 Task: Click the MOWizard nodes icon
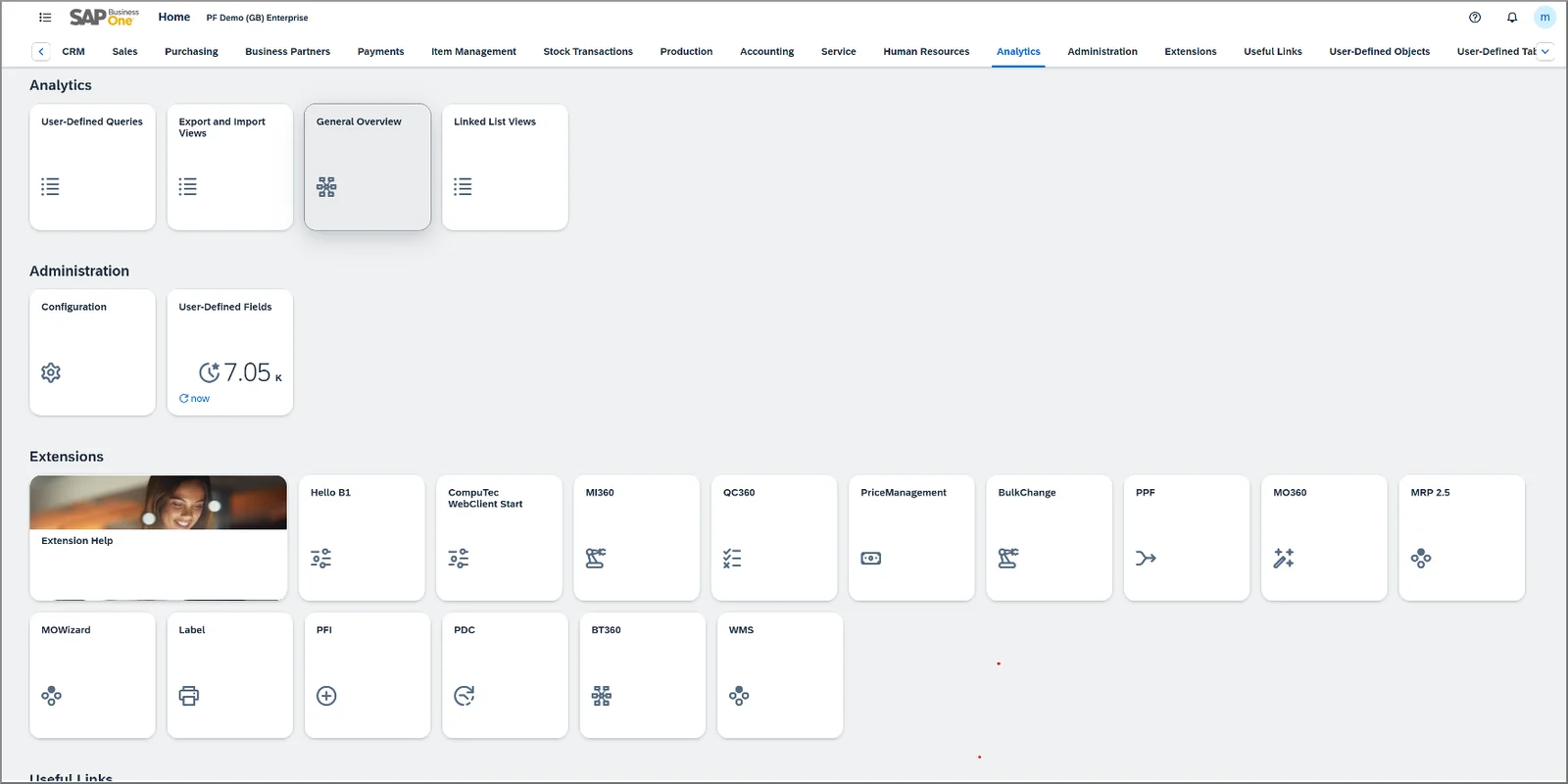tap(51, 696)
